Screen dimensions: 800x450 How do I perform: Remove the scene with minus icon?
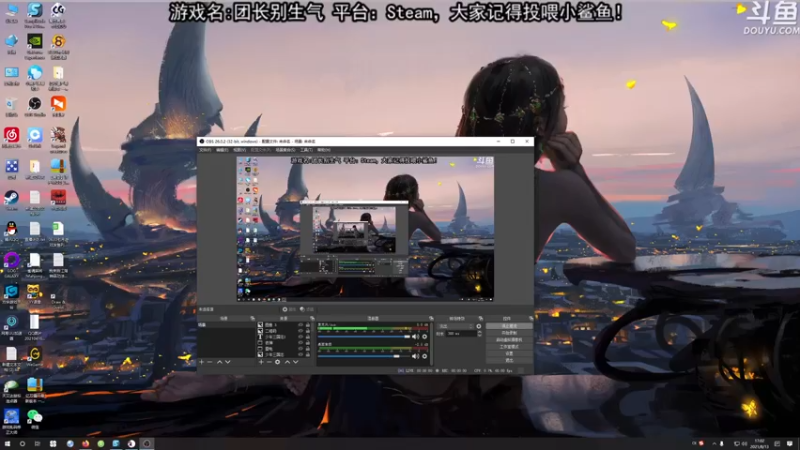coord(210,362)
